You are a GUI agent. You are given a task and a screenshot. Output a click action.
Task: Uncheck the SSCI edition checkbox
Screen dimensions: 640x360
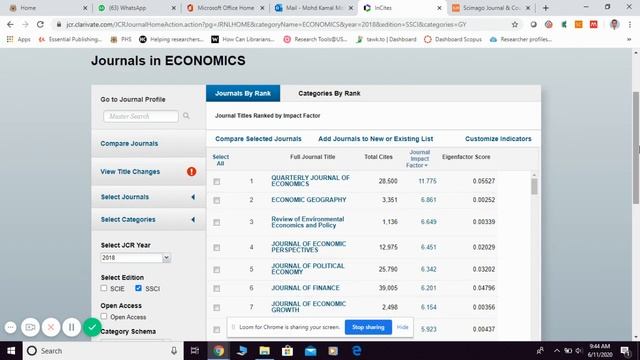coord(138,288)
